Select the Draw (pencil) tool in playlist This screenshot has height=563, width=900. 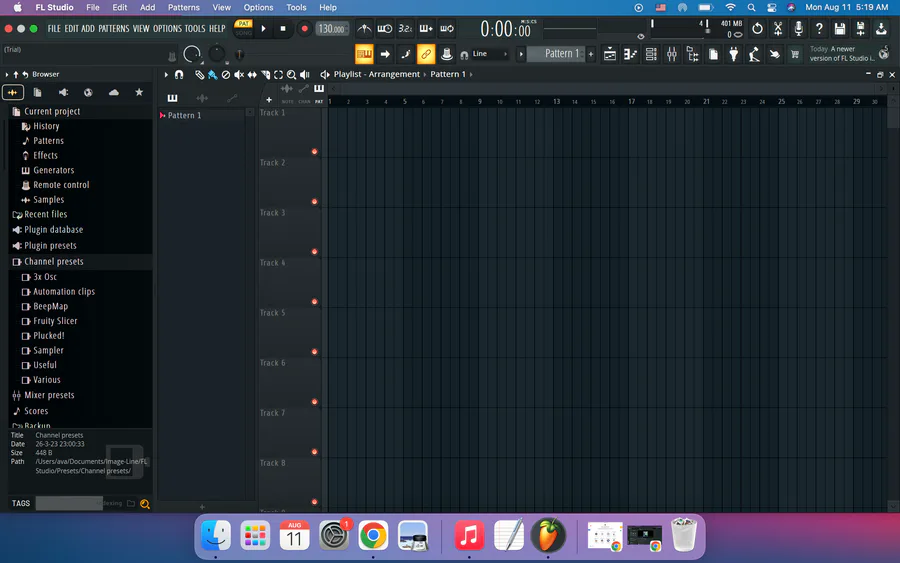click(199, 75)
